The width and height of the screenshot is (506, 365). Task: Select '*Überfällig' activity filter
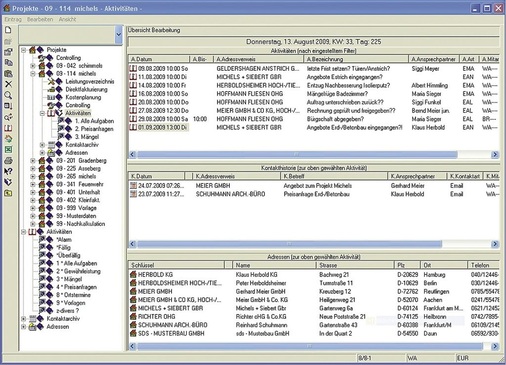pos(68,255)
